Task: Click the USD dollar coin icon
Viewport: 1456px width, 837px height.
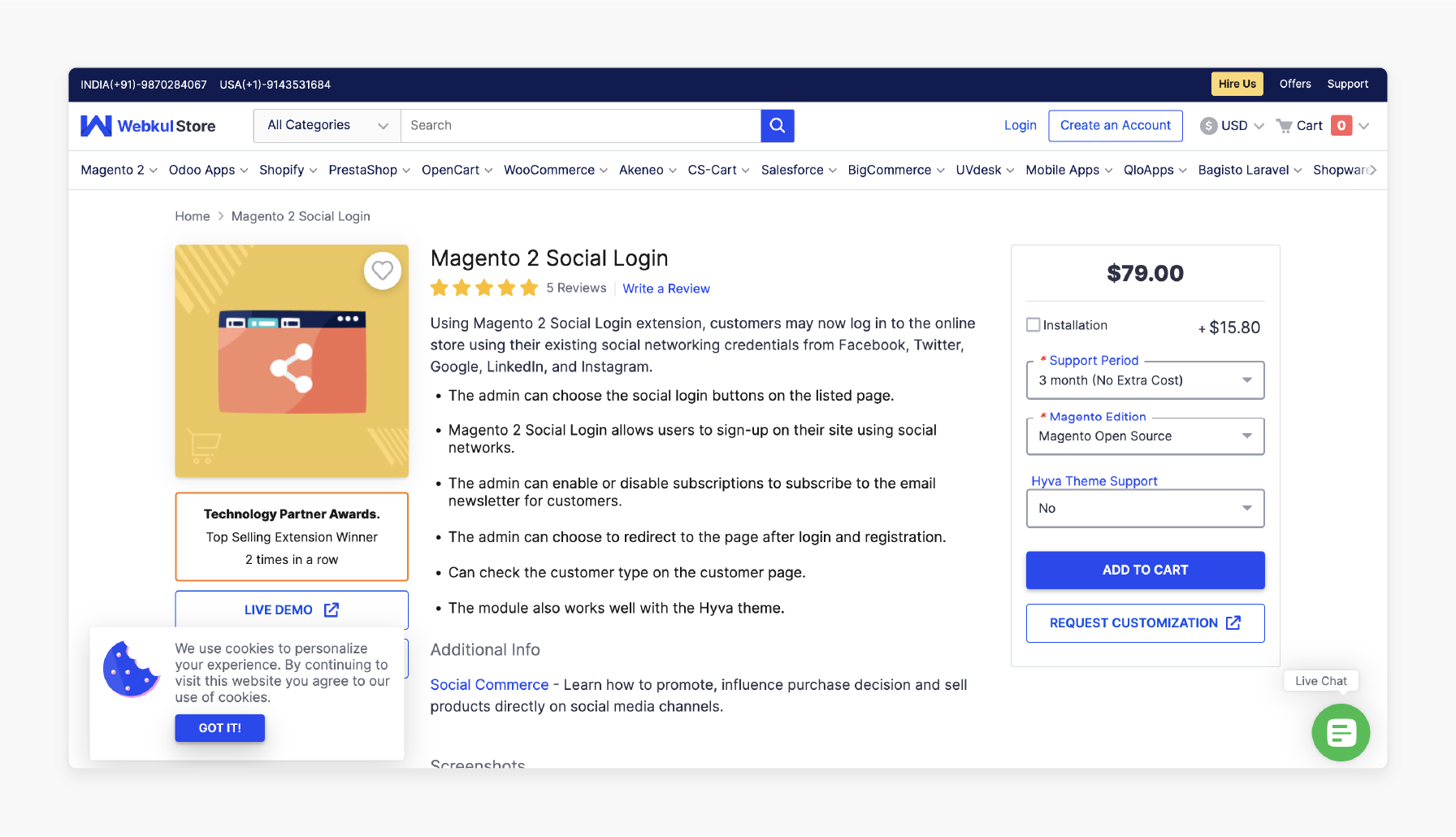Action: pyautogui.click(x=1209, y=126)
